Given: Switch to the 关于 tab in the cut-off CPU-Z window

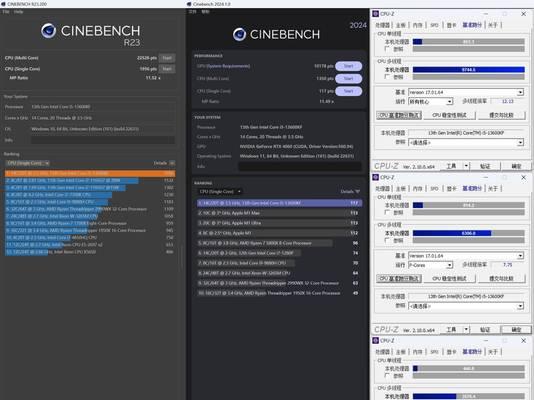Looking at the screenshot, I should click(x=493, y=352).
